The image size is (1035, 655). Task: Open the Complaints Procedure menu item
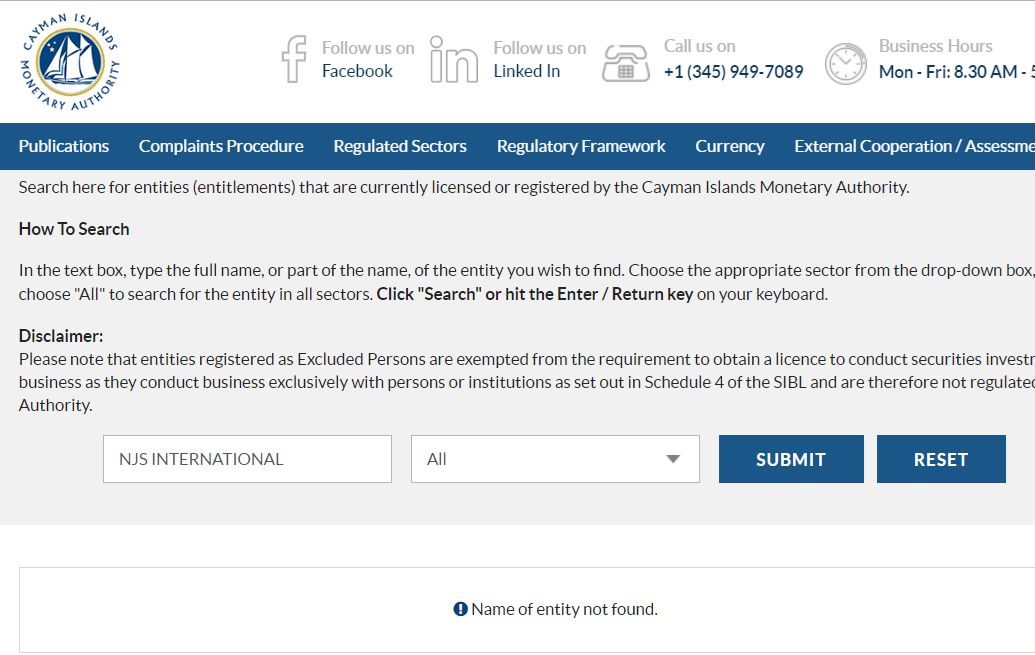(221, 146)
